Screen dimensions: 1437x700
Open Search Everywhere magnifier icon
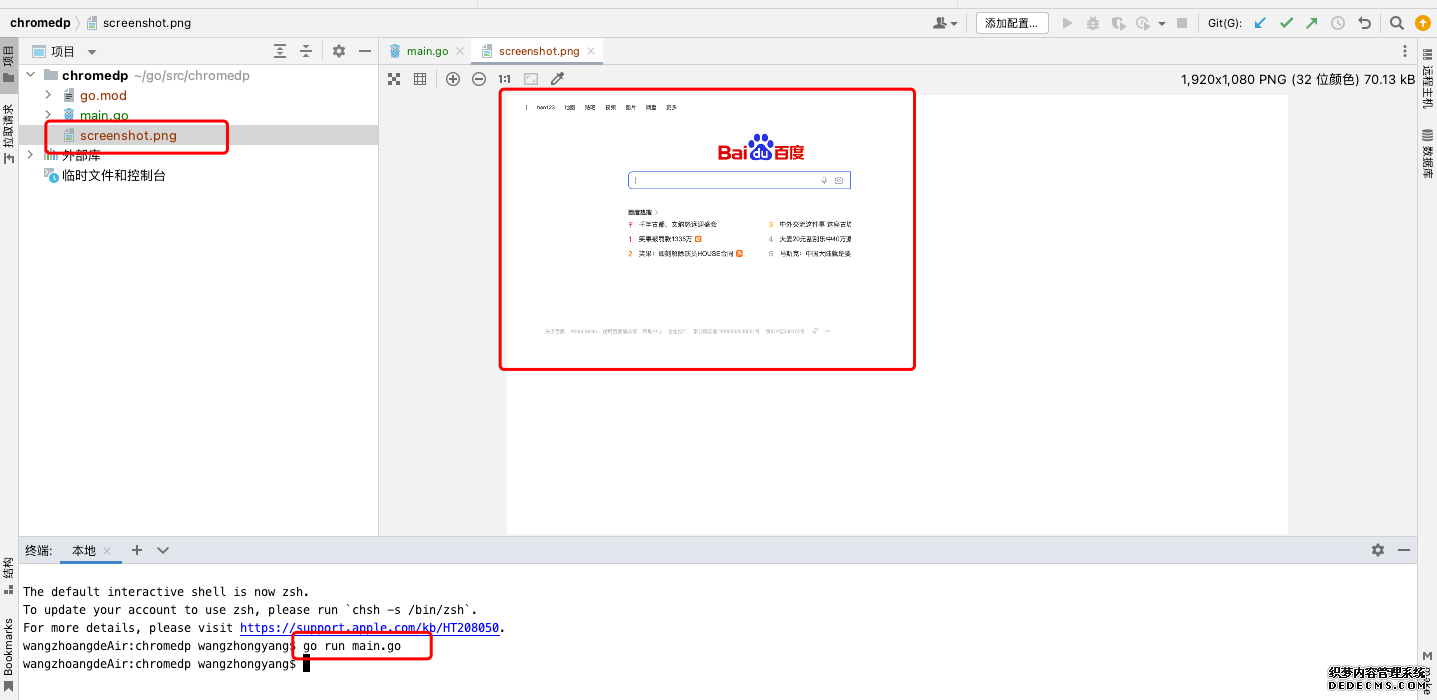click(x=1397, y=23)
